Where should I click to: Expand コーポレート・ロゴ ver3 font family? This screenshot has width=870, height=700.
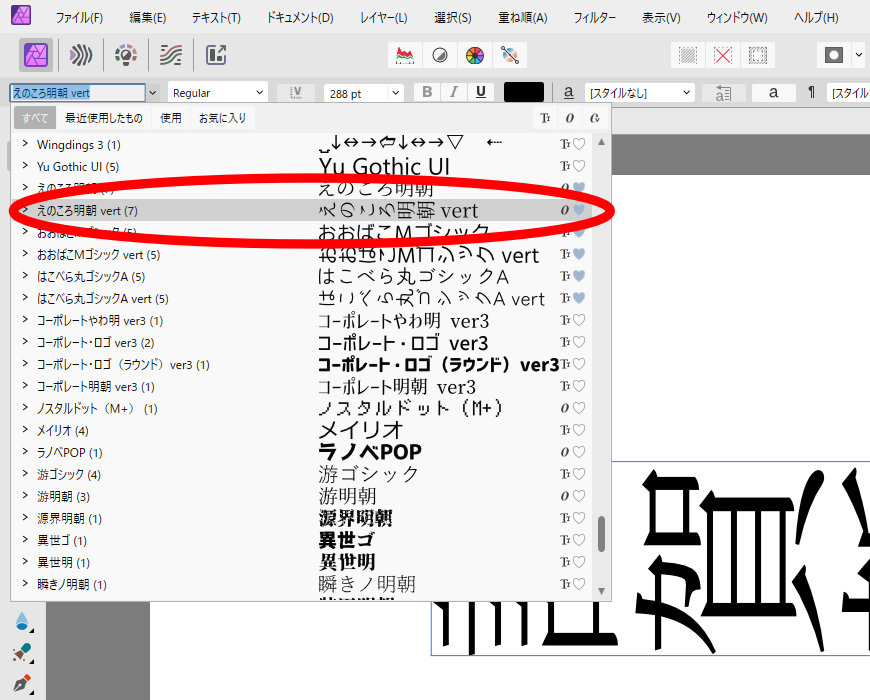click(25, 342)
